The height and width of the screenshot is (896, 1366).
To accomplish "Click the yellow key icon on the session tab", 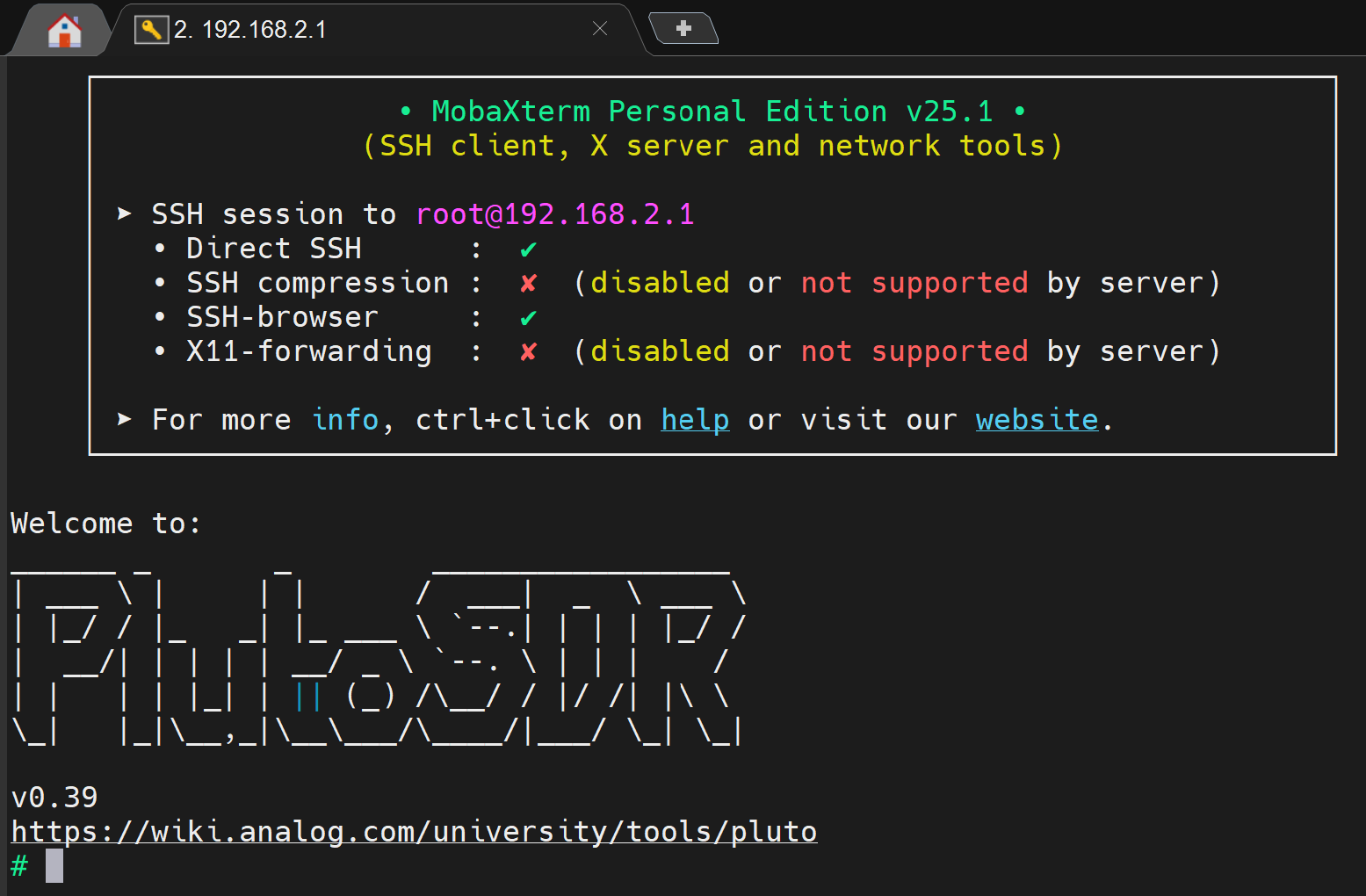I will [x=151, y=29].
